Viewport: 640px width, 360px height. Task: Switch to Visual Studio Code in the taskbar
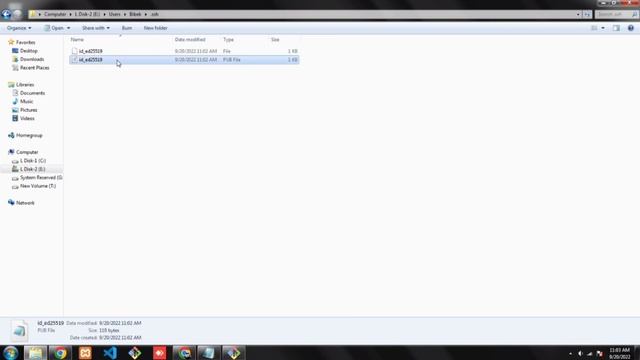[x=110, y=353]
